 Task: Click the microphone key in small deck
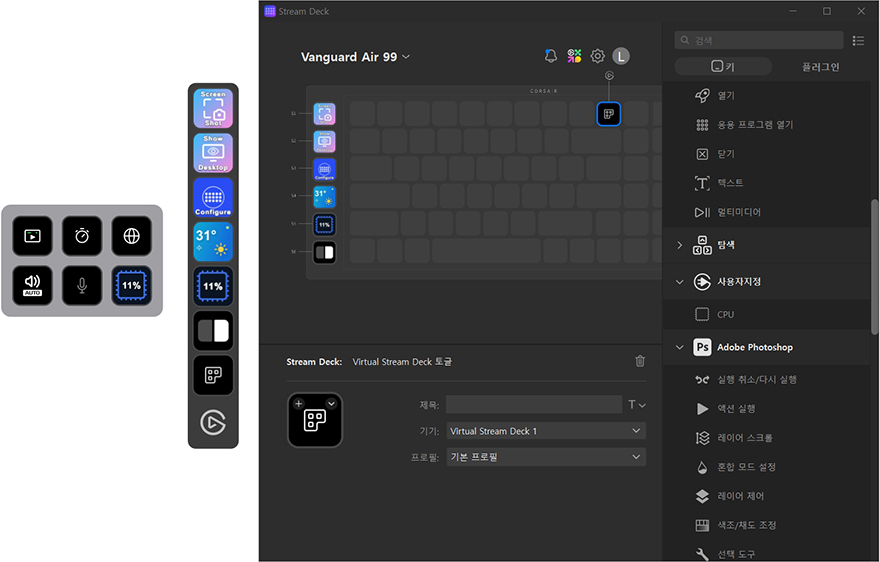coord(82,285)
